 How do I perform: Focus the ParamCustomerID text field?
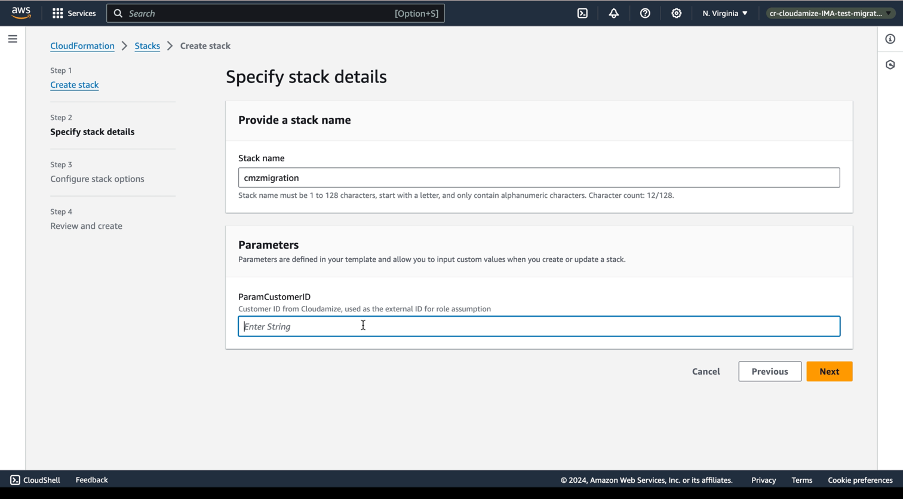[538, 326]
